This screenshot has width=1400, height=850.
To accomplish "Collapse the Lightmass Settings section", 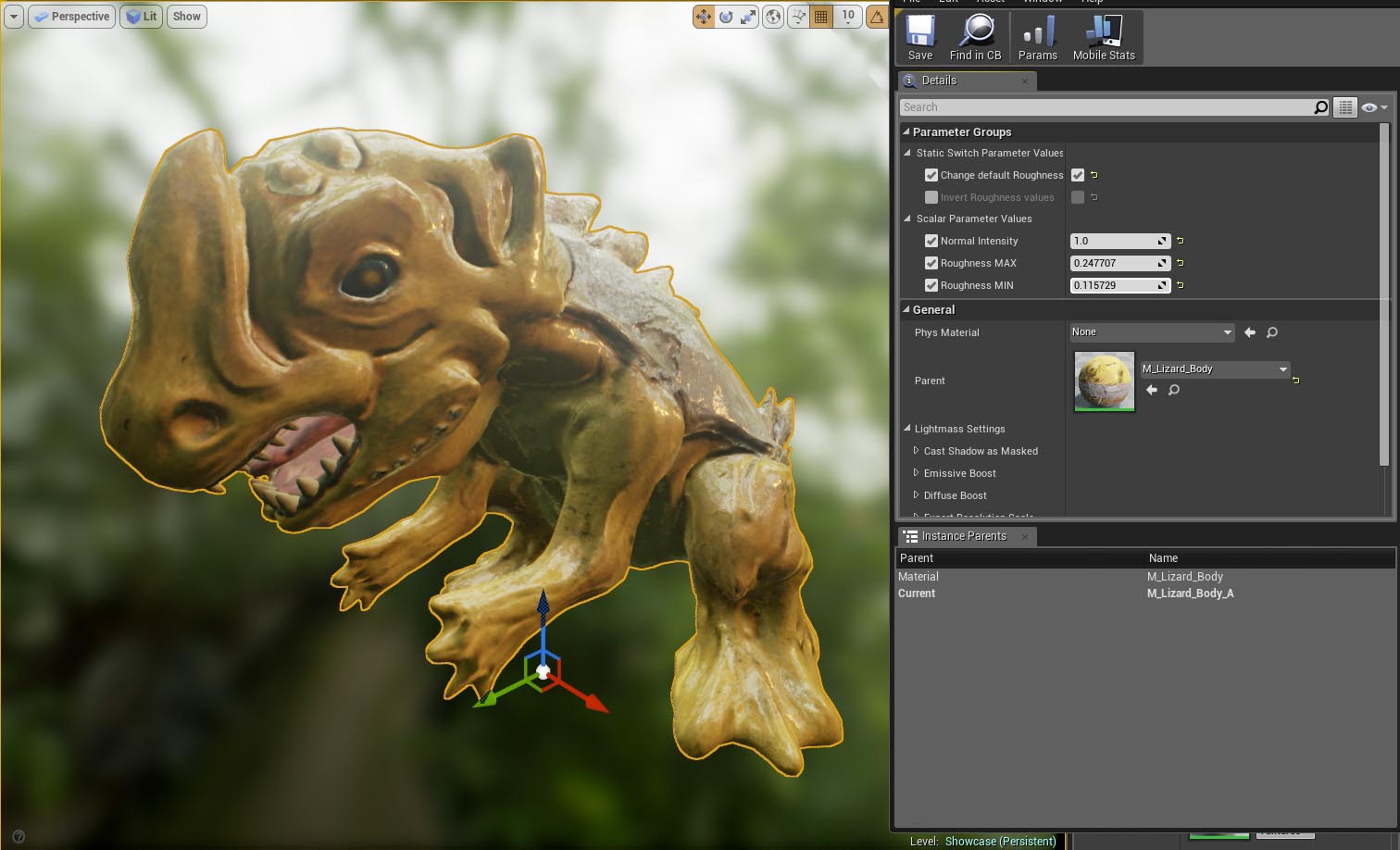I will click(x=907, y=429).
